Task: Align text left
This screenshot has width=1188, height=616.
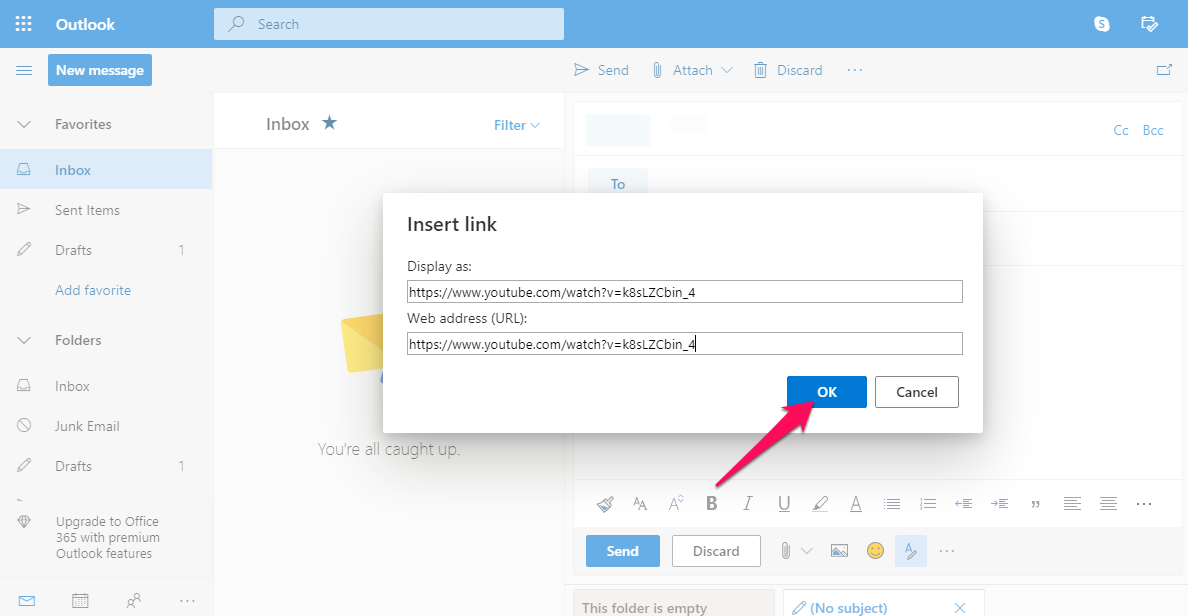Action: [1072, 504]
